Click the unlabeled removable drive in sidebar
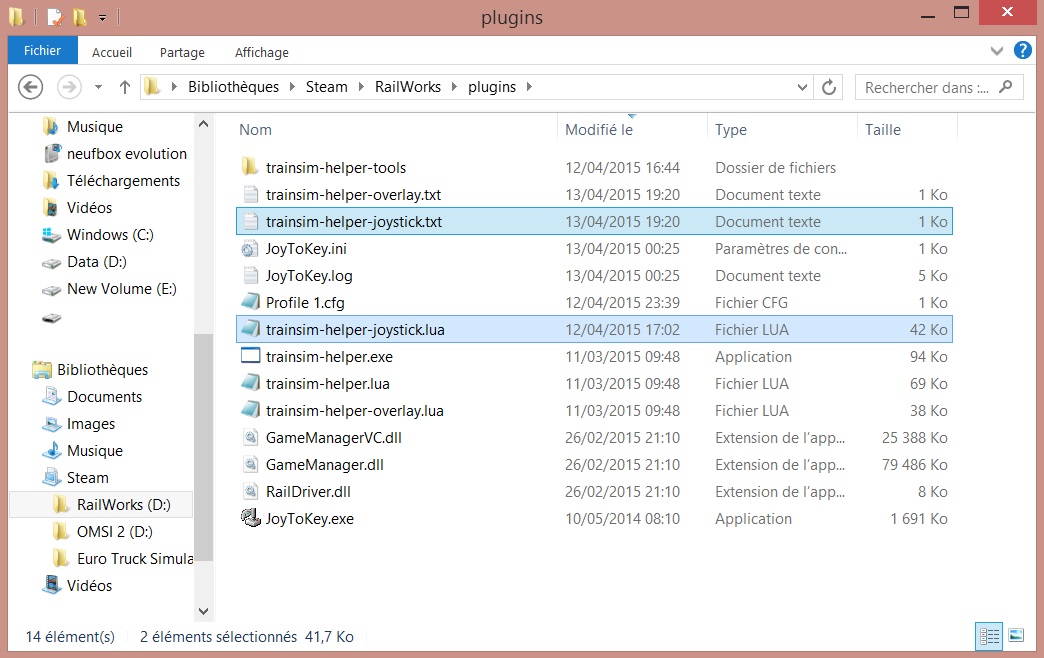 [51, 318]
